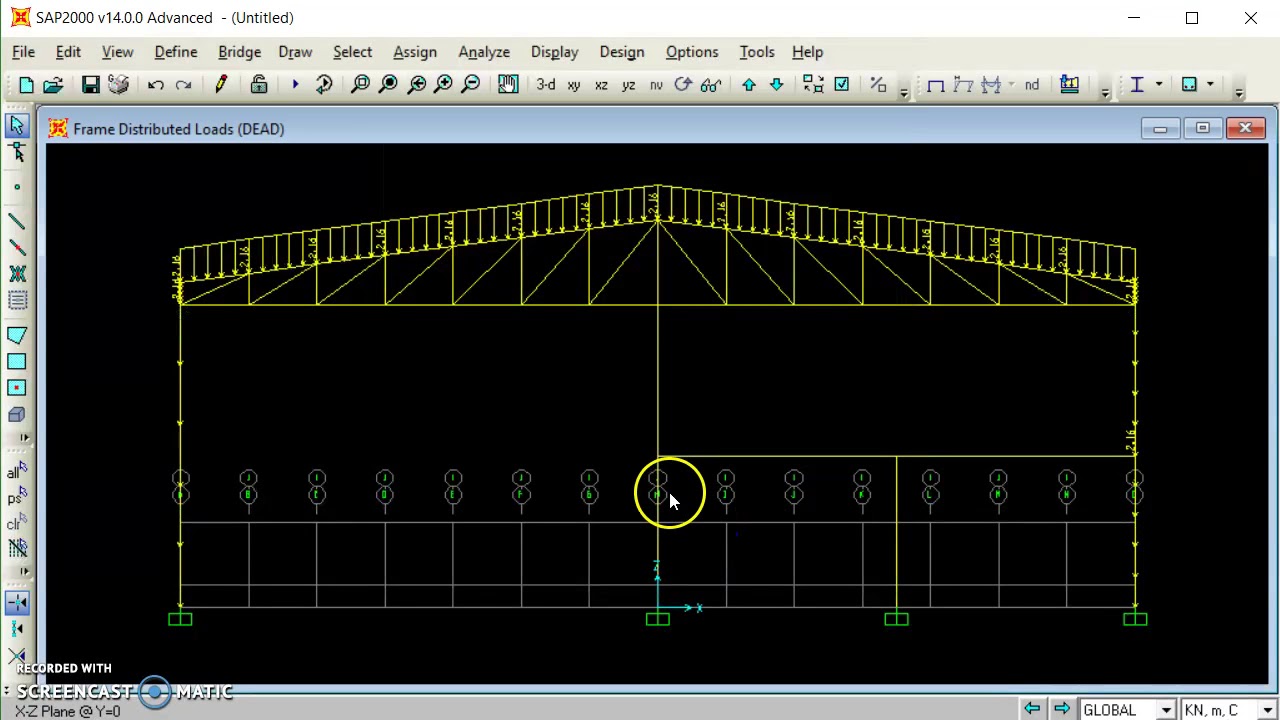Screen dimensions: 1280x720
Task: Move up in list with up arrow
Action: [x=748, y=85]
